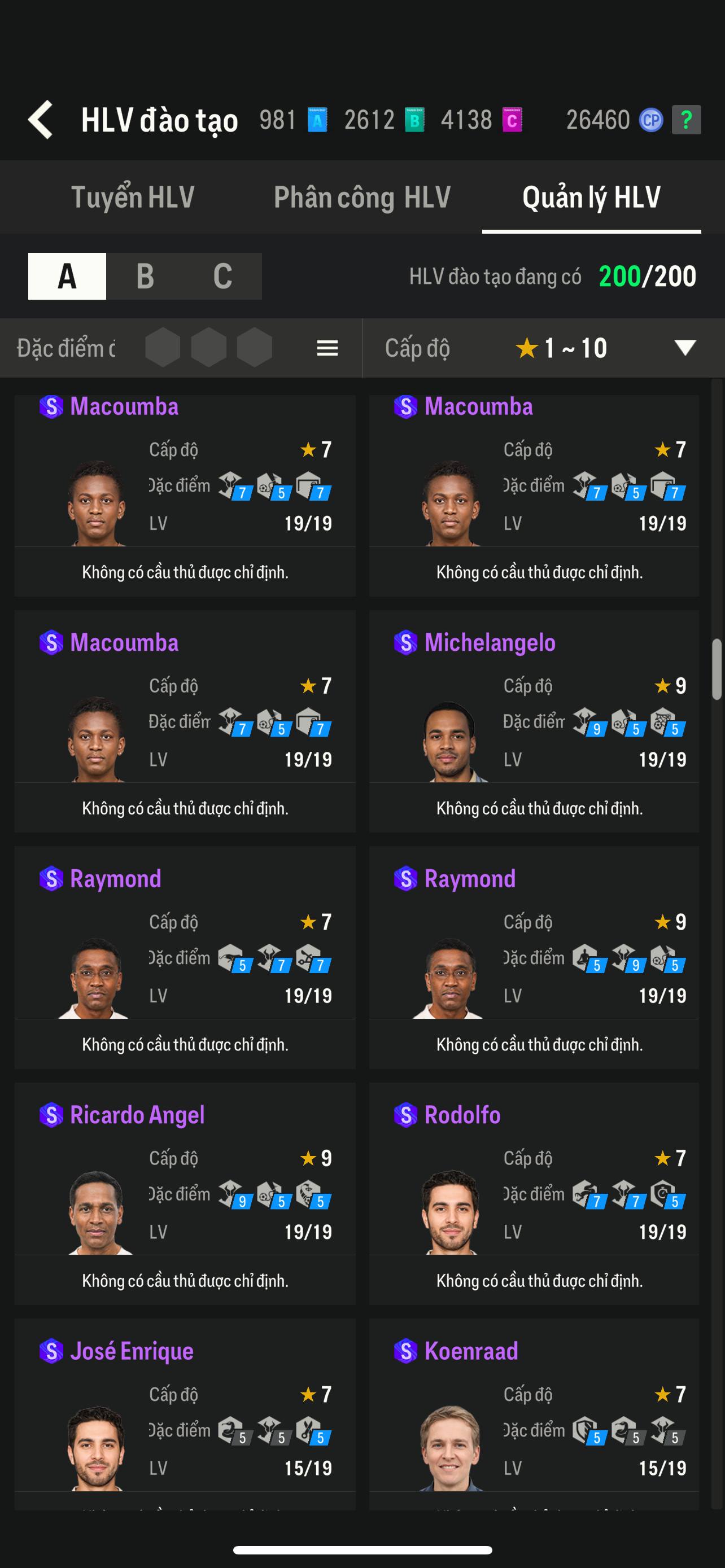The width and height of the screenshot is (725, 1568).
Task: Tap the blue CP currency icon
Action: coord(650,120)
